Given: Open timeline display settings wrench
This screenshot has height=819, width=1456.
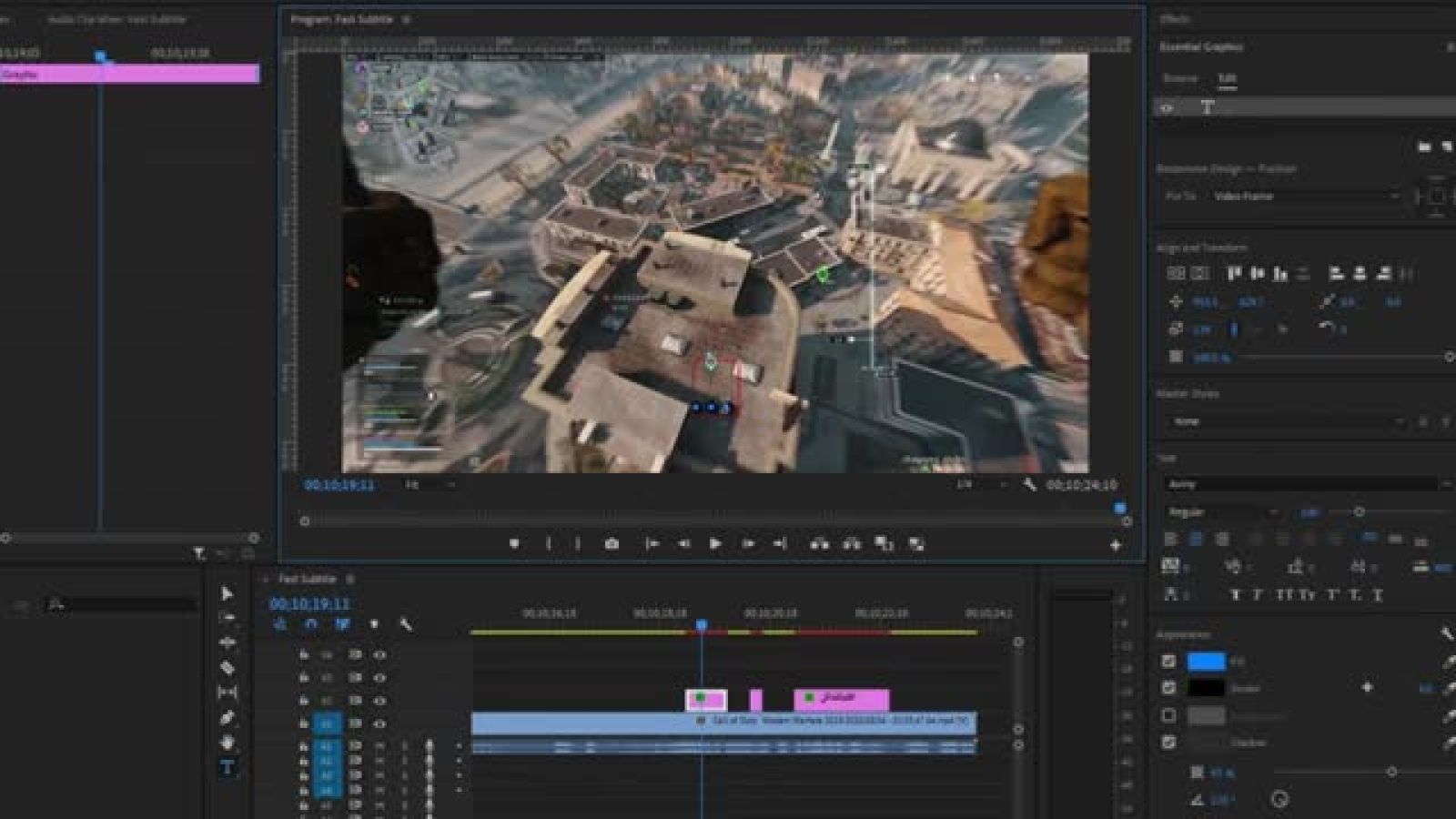Looking at the screenshot, I should pyautogui.click(x=406, y=624).
